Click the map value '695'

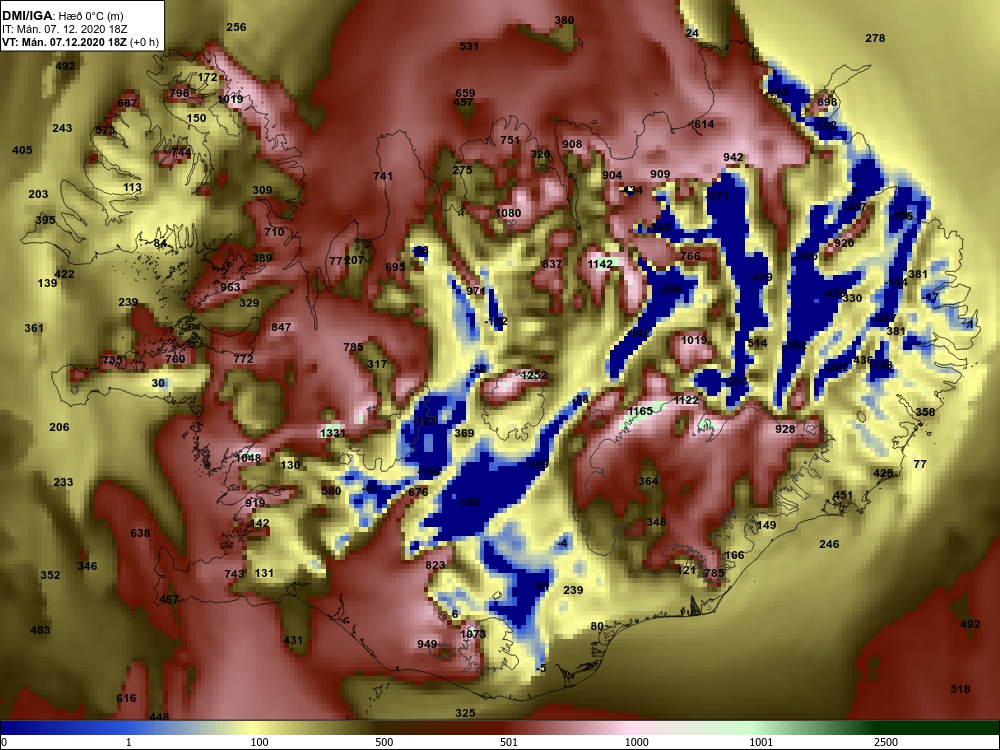[x=395, y=267]
